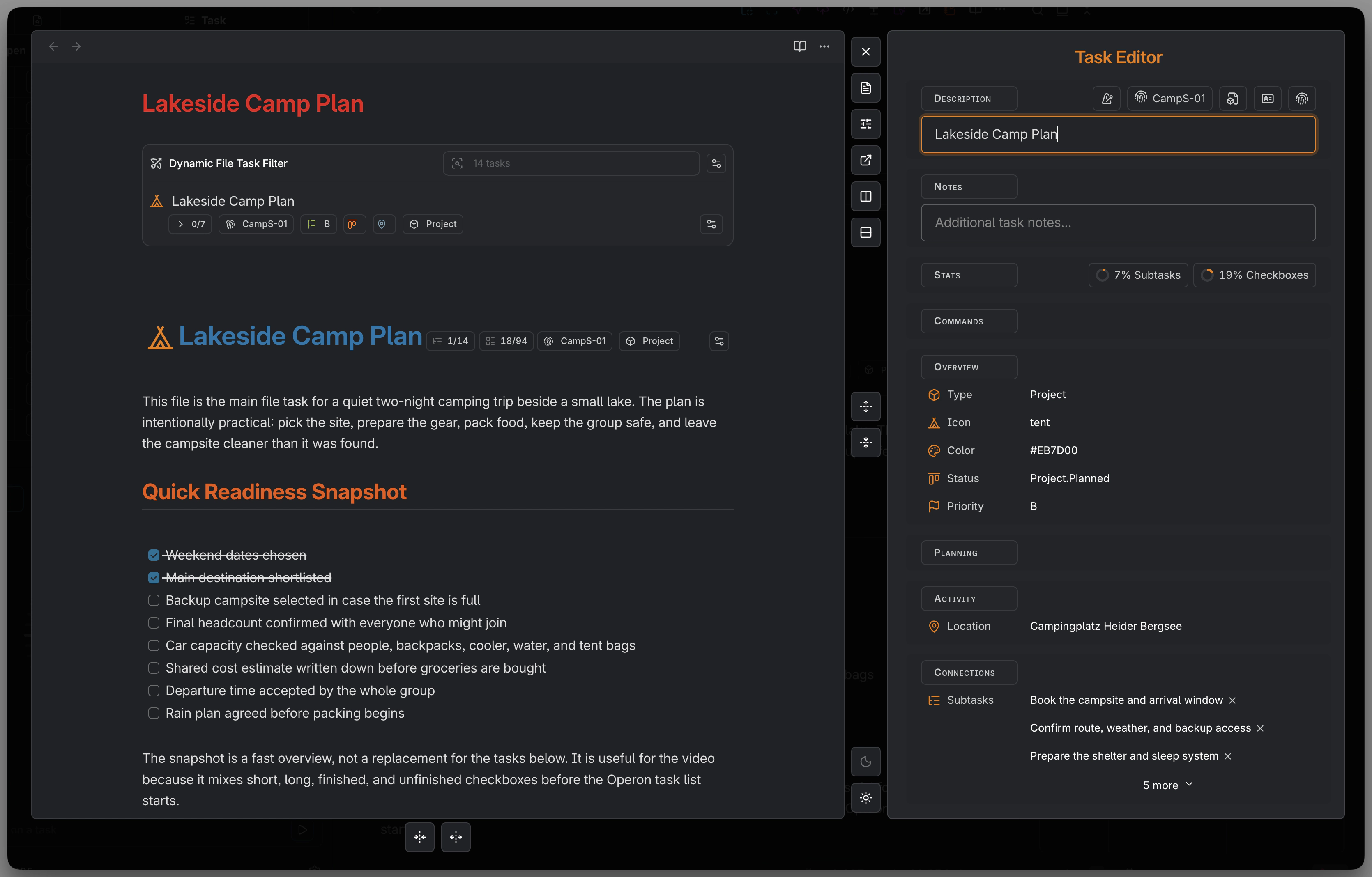The image size is (1372, 877).
Task: Navigate forward with the right arrow
Action: 76,46
